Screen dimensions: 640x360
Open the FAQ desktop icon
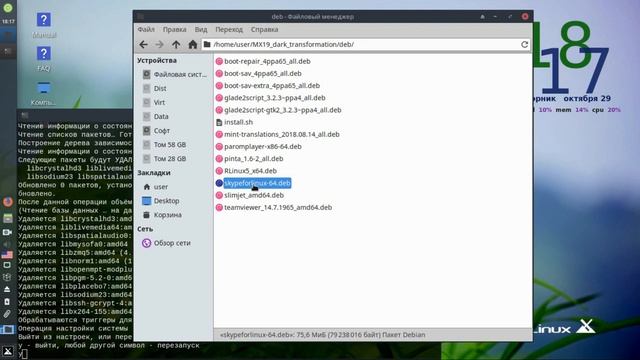pos(44,58)
